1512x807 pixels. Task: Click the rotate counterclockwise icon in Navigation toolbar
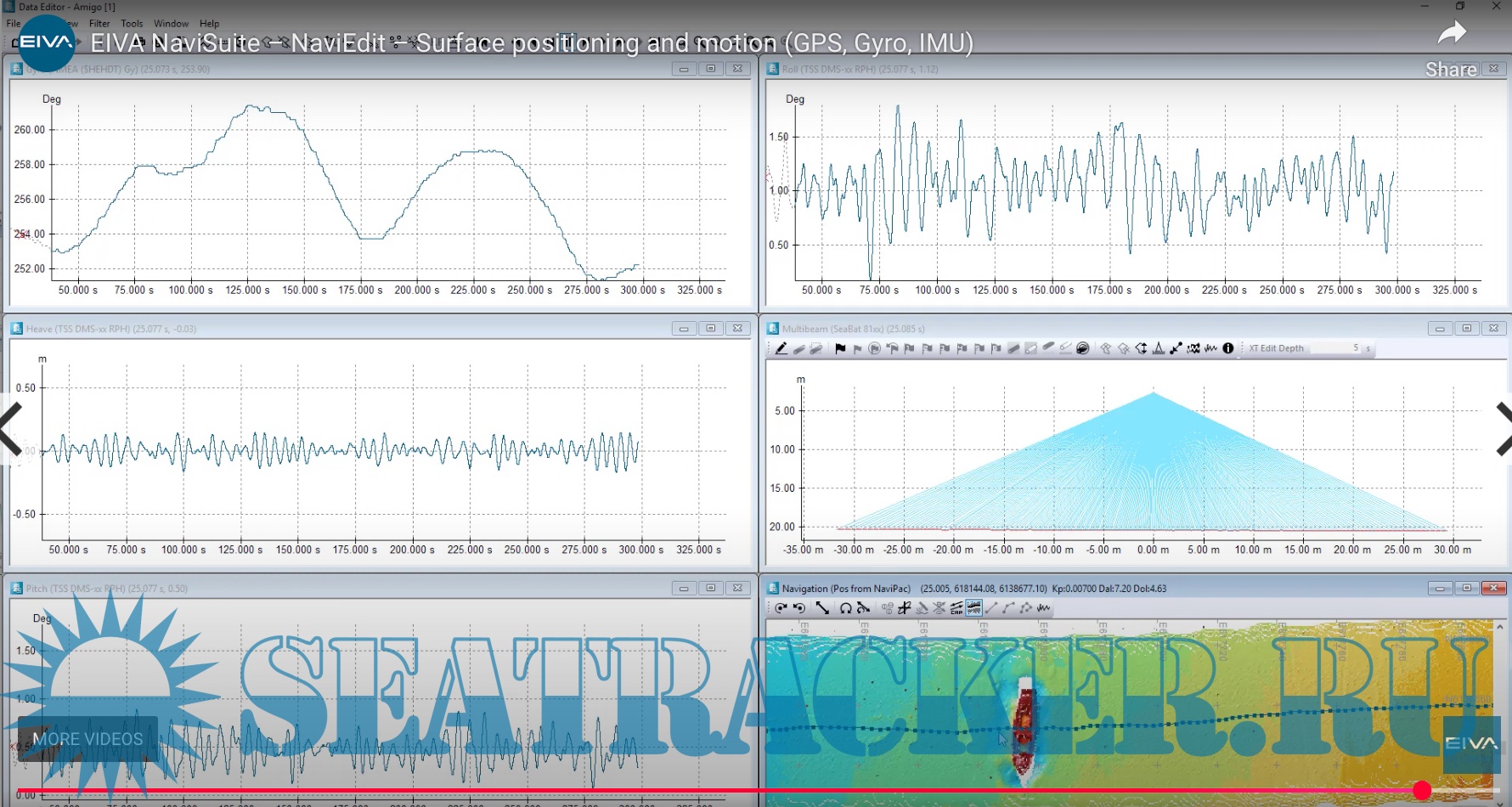(799, 608)
